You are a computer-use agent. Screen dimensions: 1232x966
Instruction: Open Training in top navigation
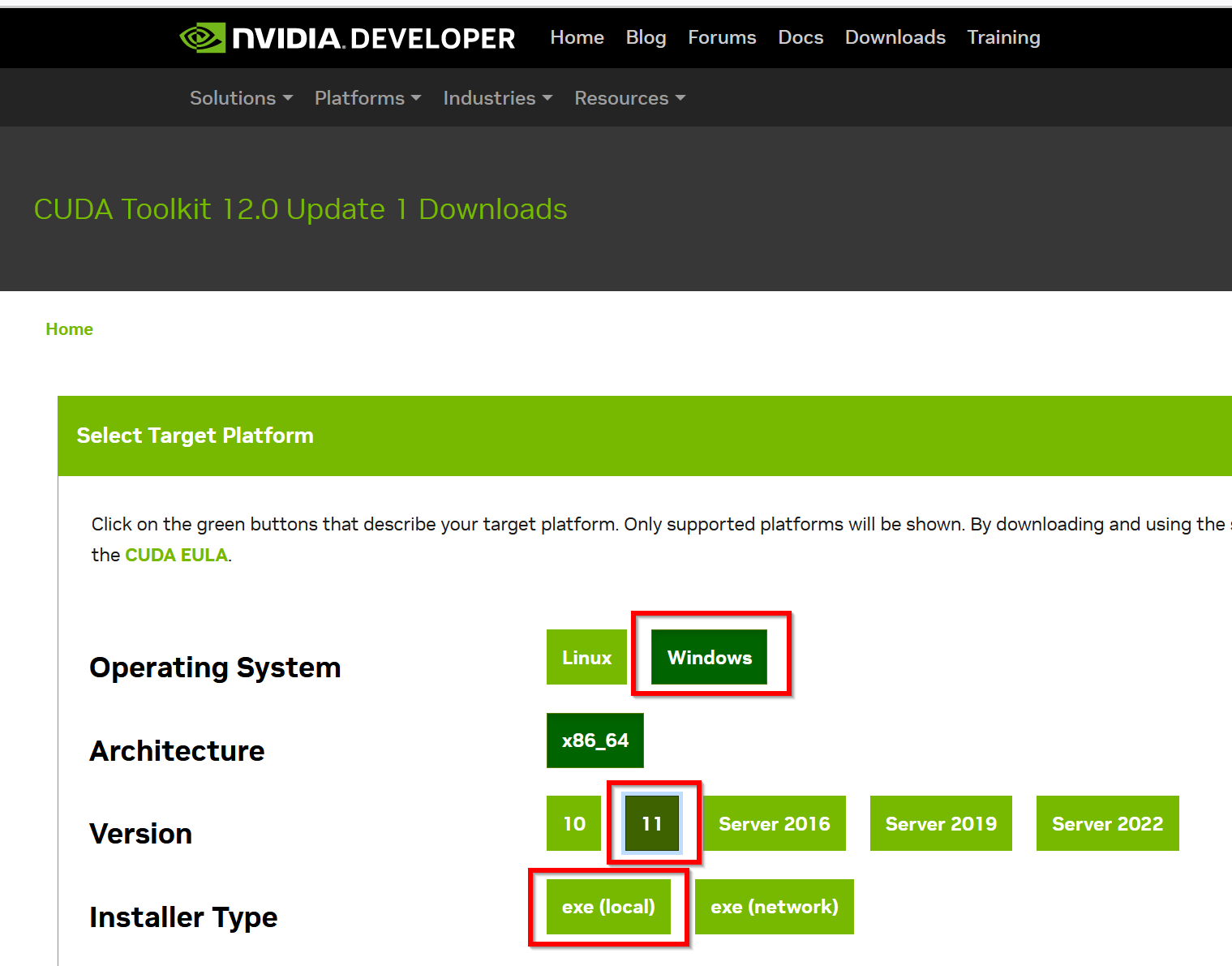click(x=1003, y=37)
